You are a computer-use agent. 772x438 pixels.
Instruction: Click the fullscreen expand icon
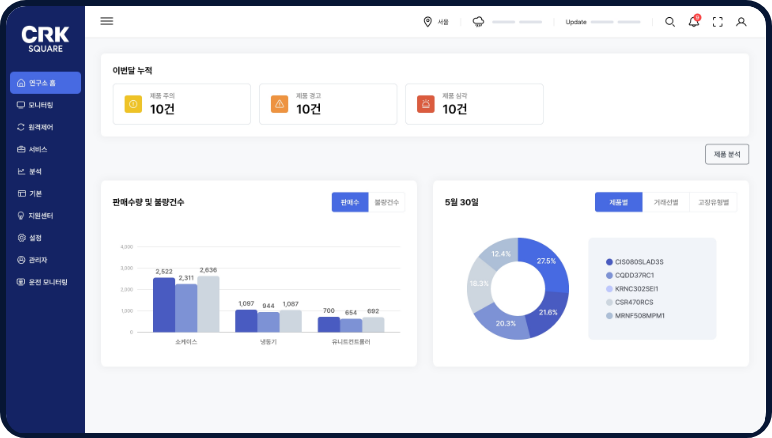pyautogui.click(x=717, y=22)
